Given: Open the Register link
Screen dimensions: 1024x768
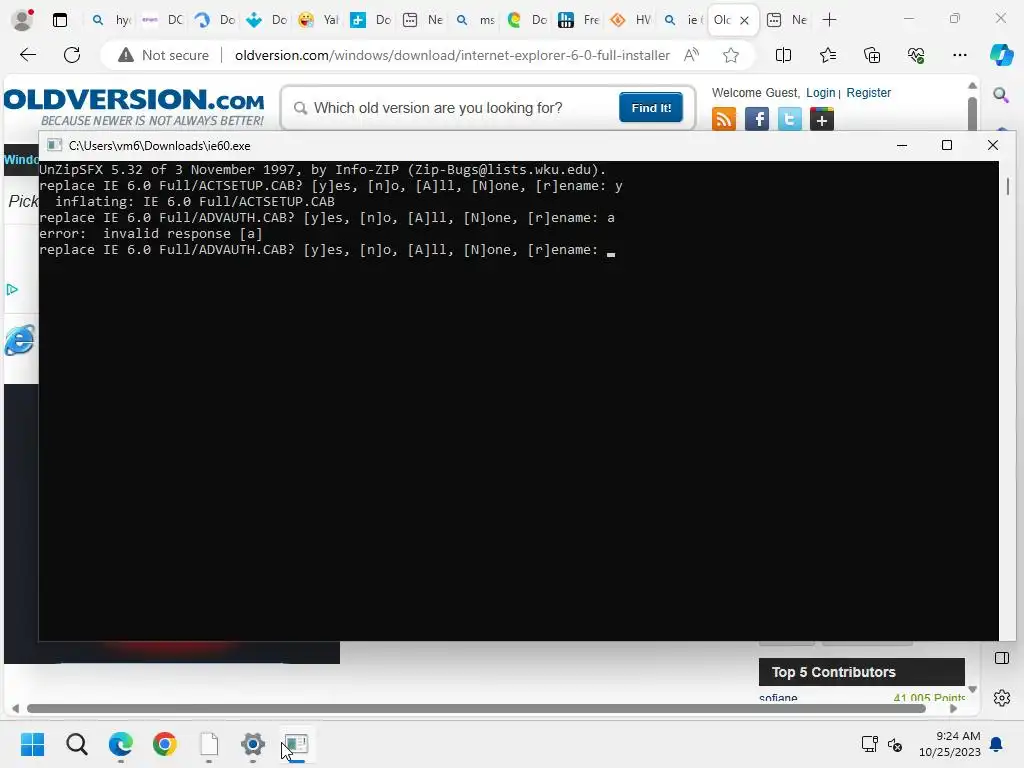Looking at the screenshot, I should tap(869, 93).
